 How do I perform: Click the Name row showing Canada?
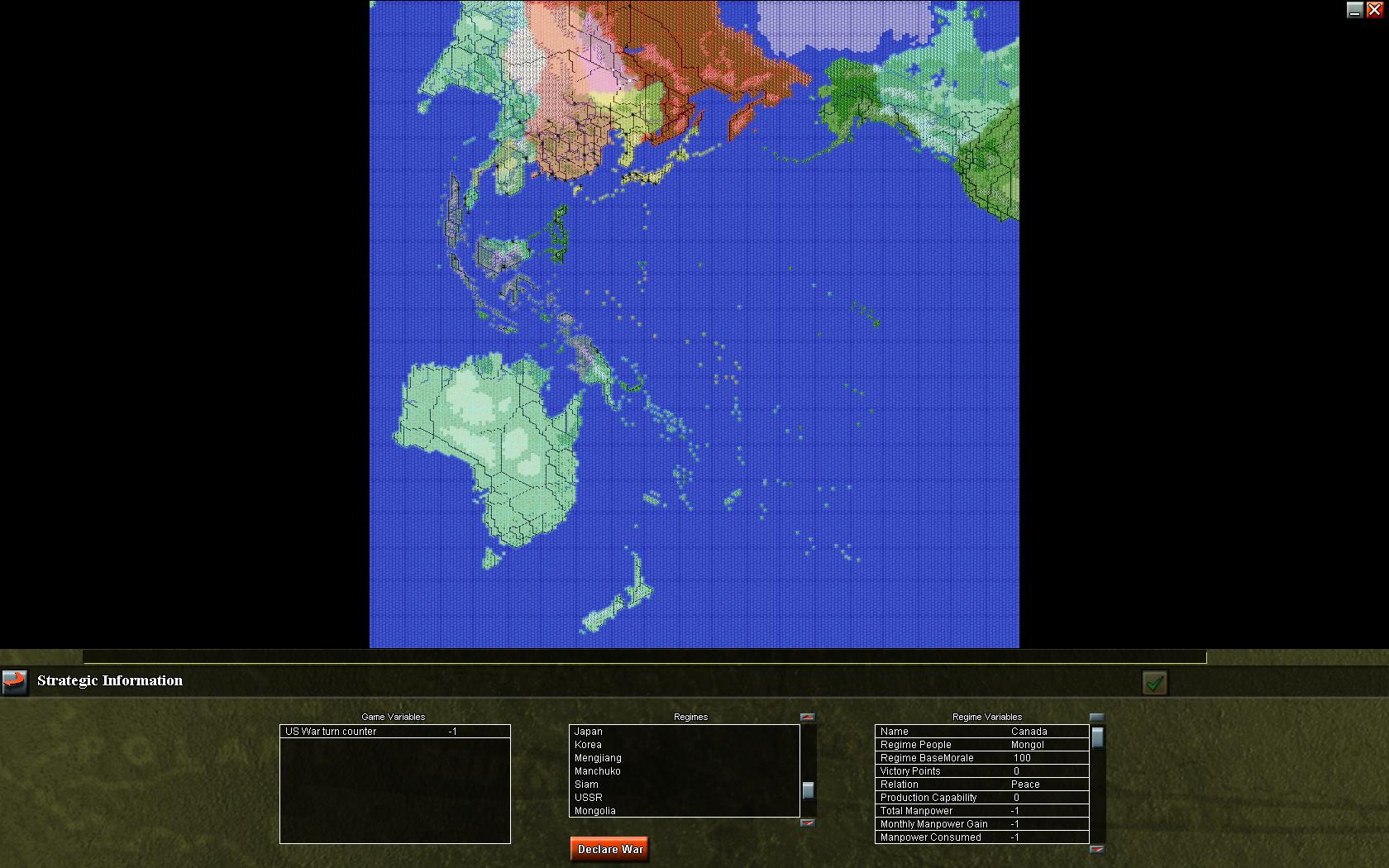tap(982, 732)
